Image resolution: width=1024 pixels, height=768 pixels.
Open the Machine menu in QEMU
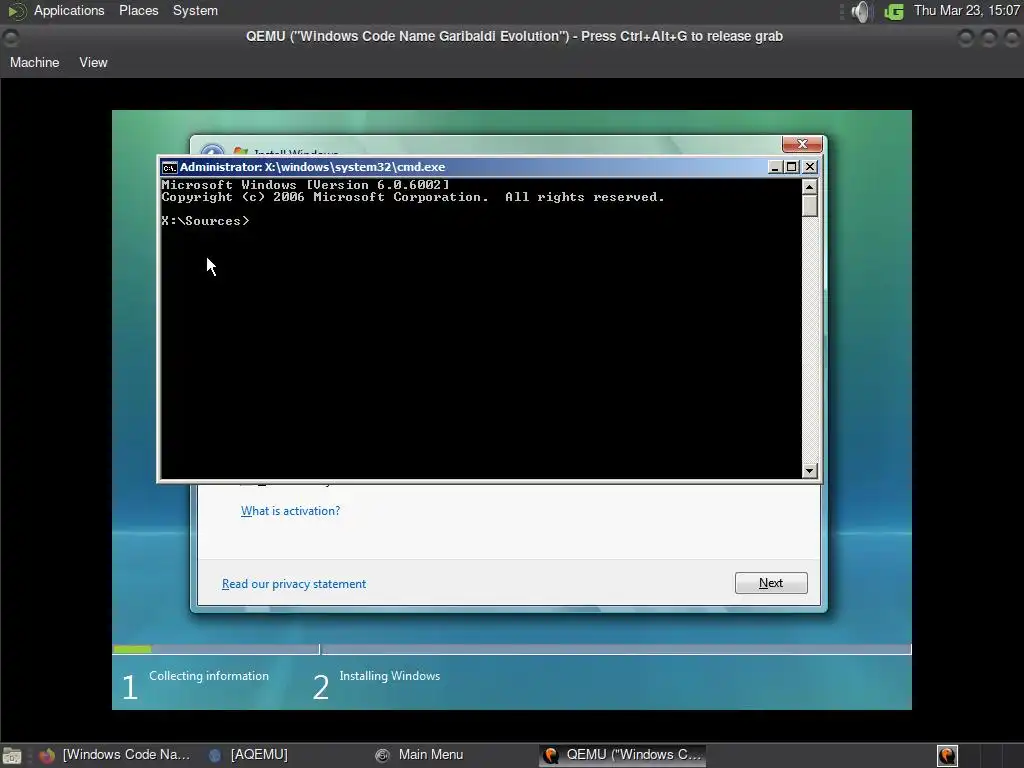point(34,63)
